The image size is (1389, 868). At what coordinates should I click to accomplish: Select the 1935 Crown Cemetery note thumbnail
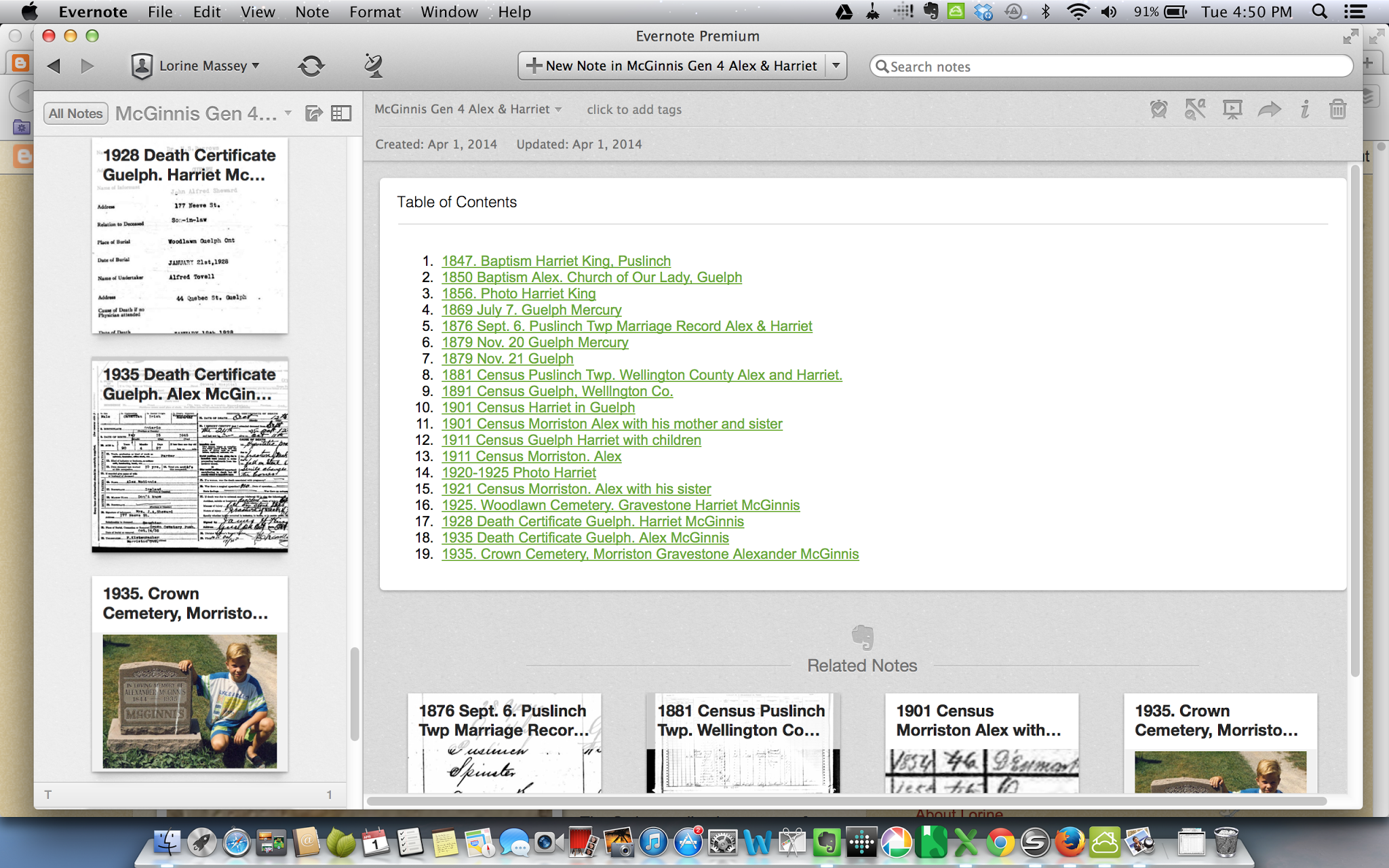click(189, 671)
